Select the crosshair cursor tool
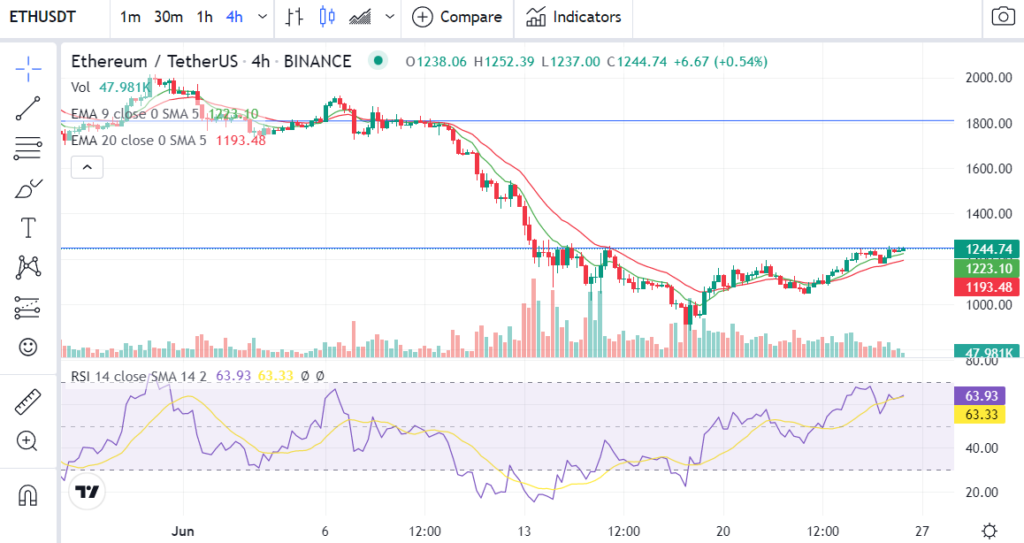 pyautogui.click(x=28, y=68)
